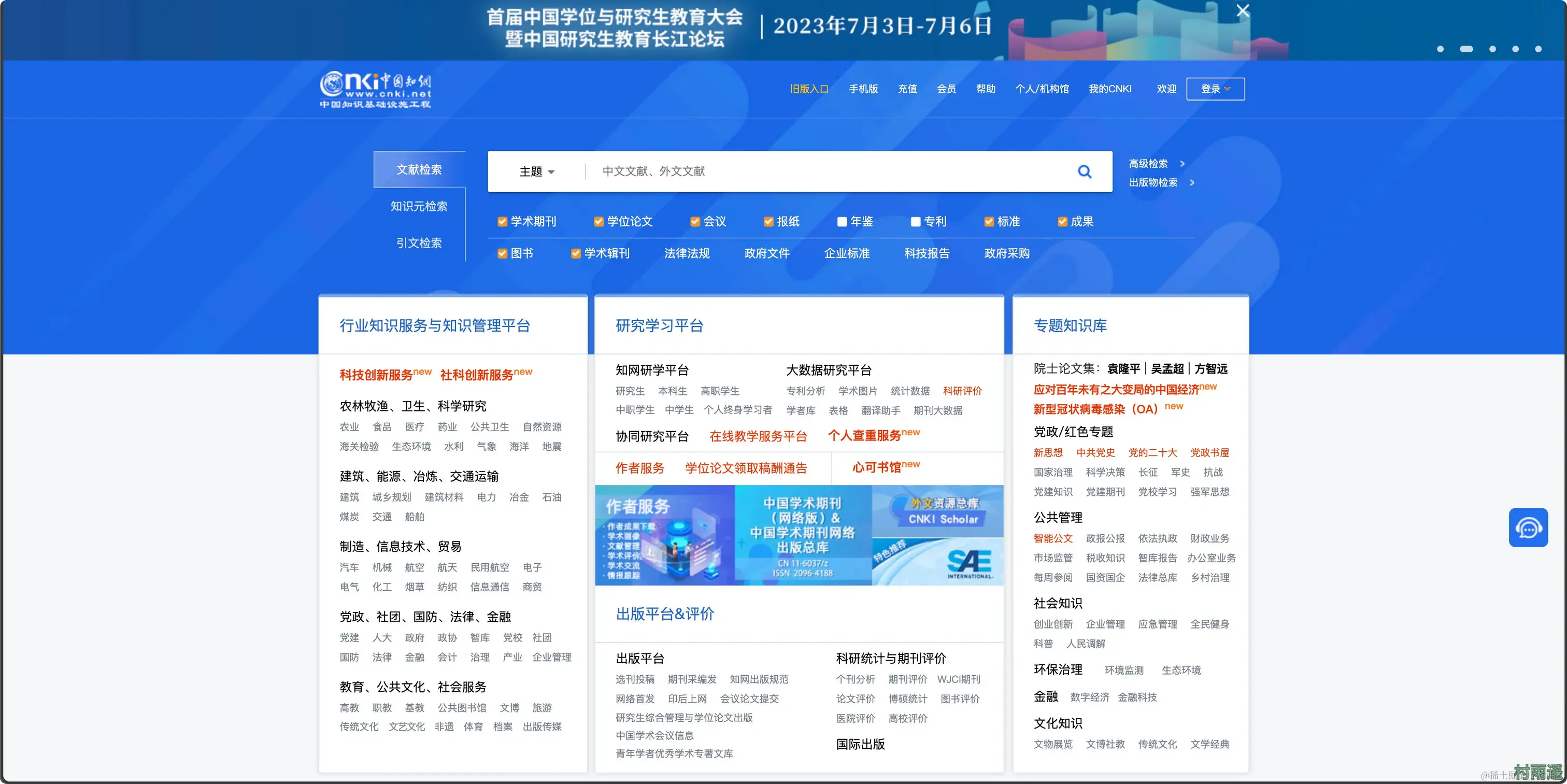The height and width of the screenshot is (784, 1567).
Task: Switch to 引文检索 tab
Action: pyautogui.click(x=419, y=244)
